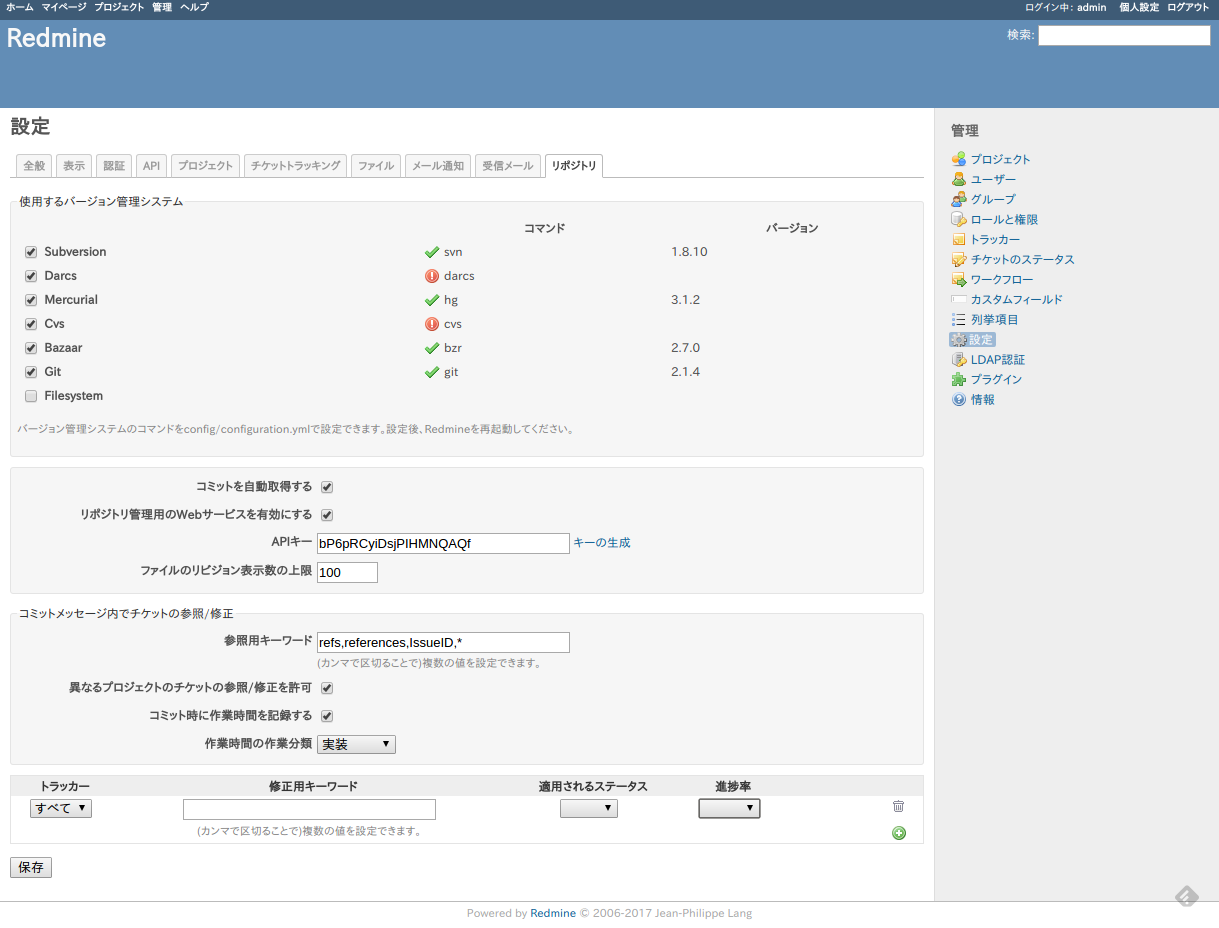Click the 保存 button
This screenshot has width=1219, height=928.
click(x=31, y=867)
